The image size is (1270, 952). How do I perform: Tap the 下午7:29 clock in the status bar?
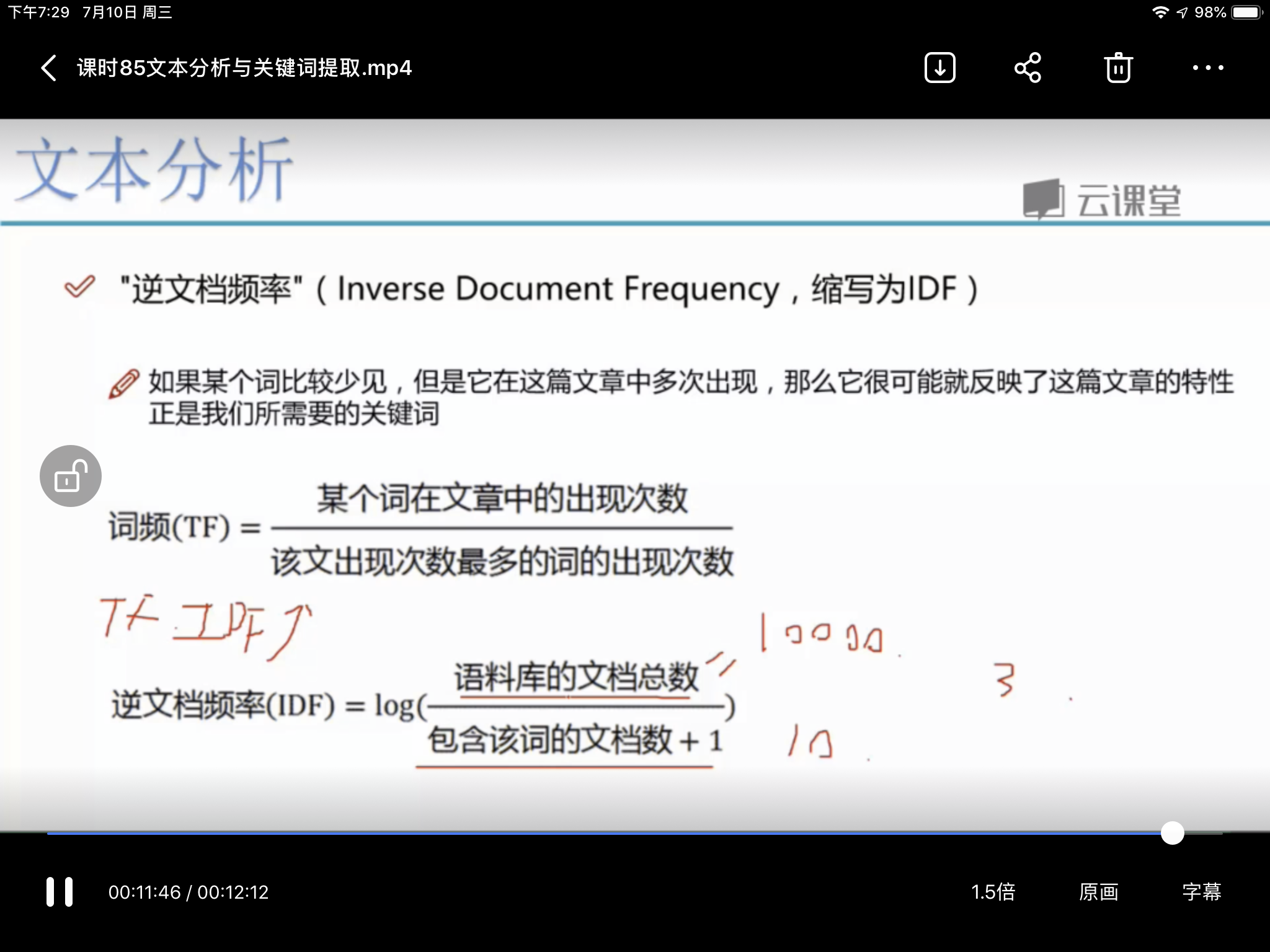point(38,12)
